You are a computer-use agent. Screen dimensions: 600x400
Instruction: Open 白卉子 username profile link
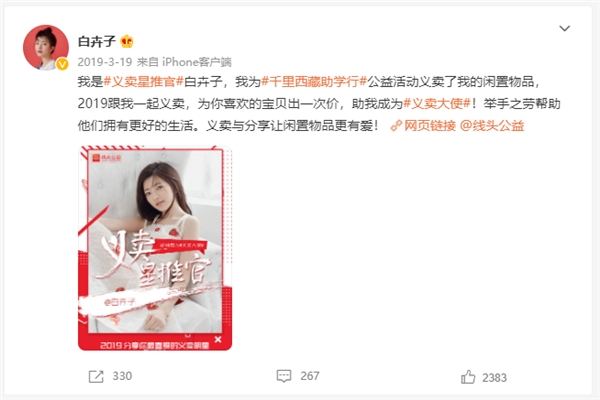[x=97, y=41]
